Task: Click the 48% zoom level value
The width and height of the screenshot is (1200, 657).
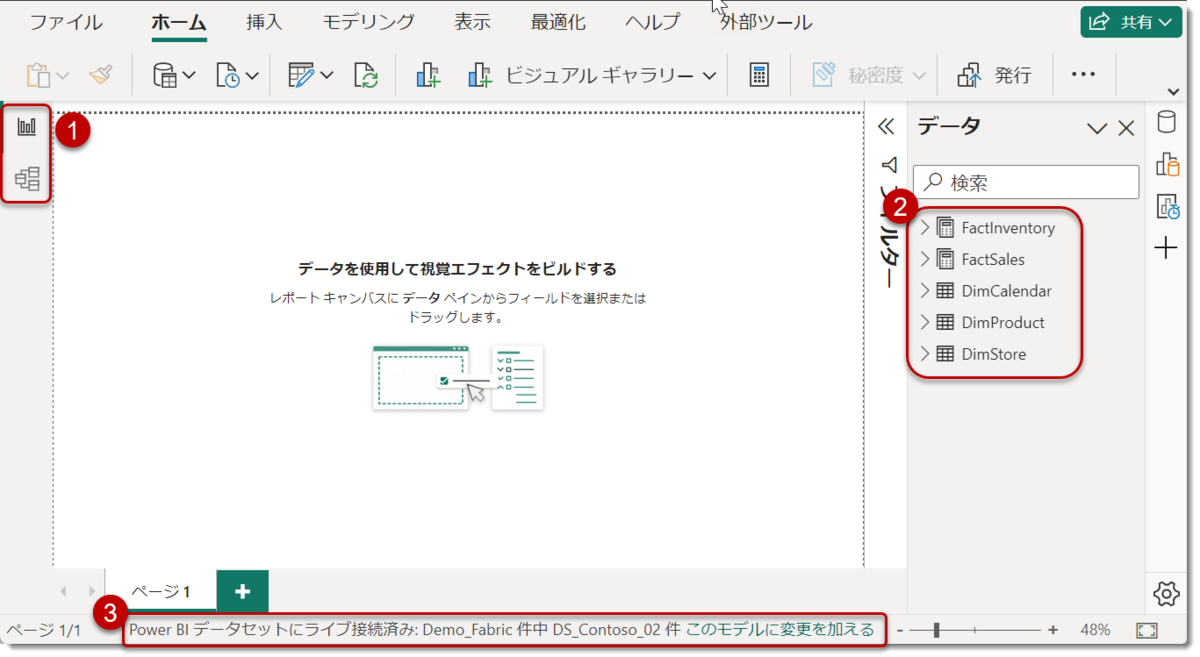Action: [1095, 630]
